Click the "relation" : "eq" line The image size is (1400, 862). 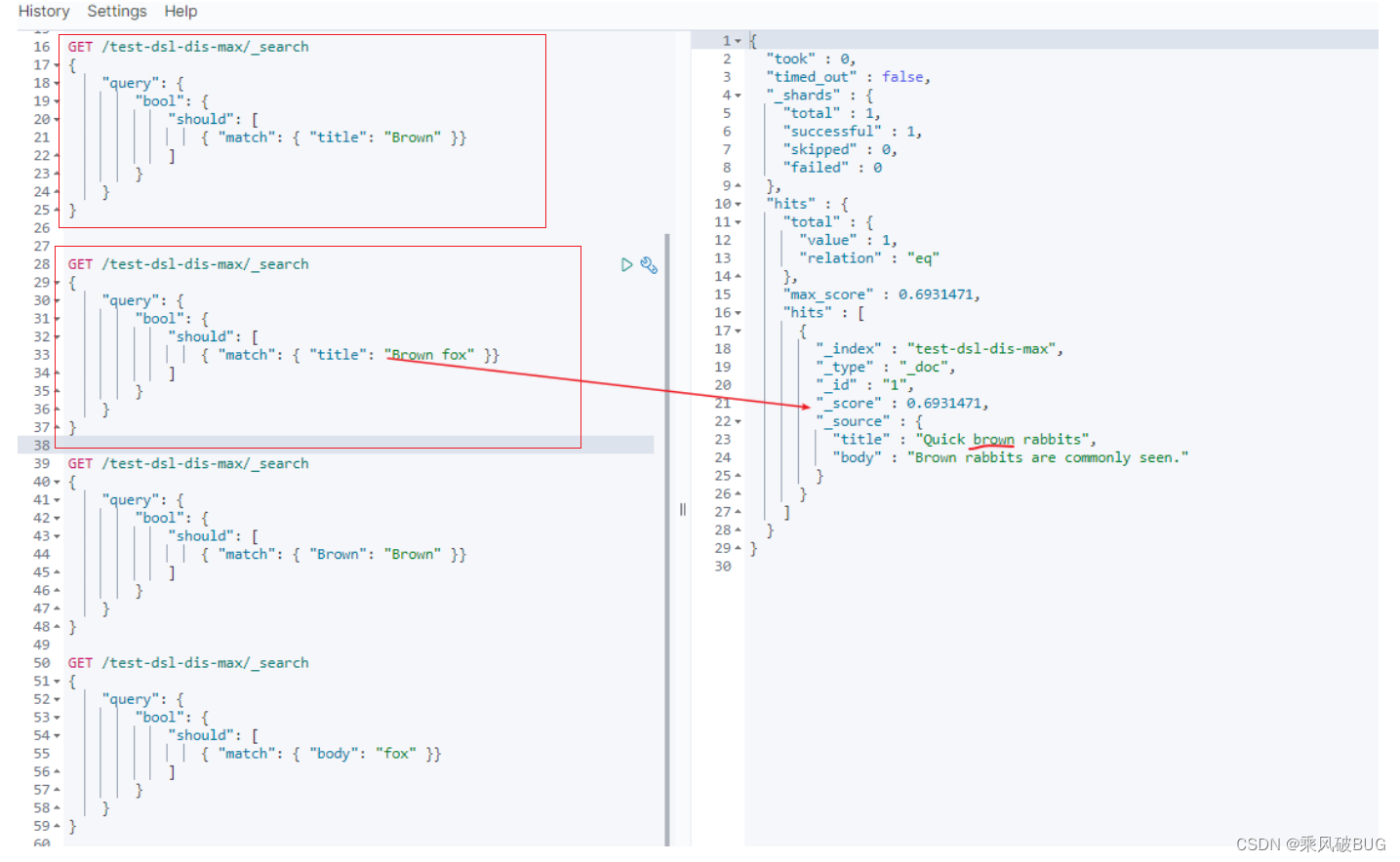(x=868, y=258)
